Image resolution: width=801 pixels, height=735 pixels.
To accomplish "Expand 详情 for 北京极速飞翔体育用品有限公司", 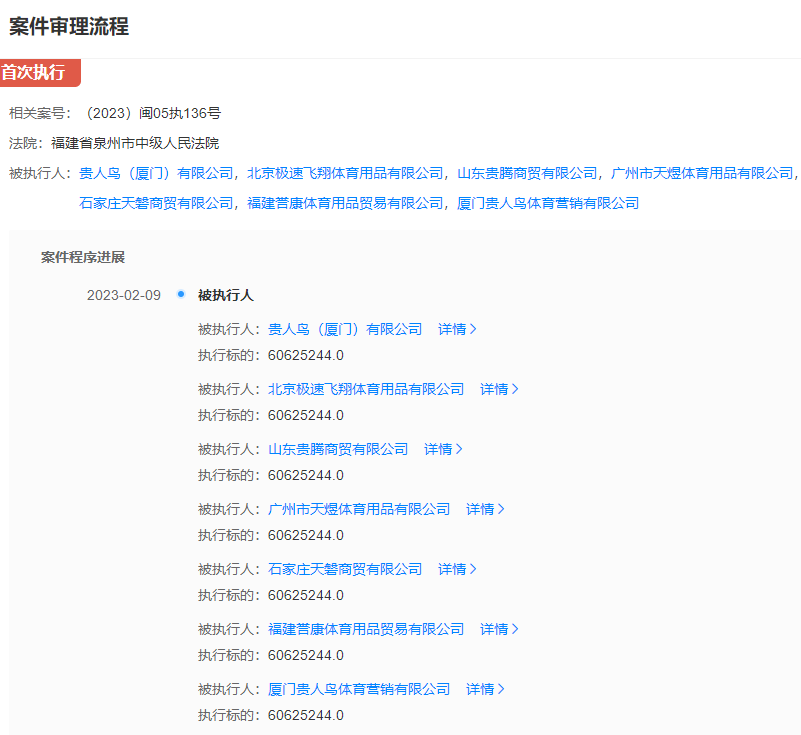I will click(499, 389).
